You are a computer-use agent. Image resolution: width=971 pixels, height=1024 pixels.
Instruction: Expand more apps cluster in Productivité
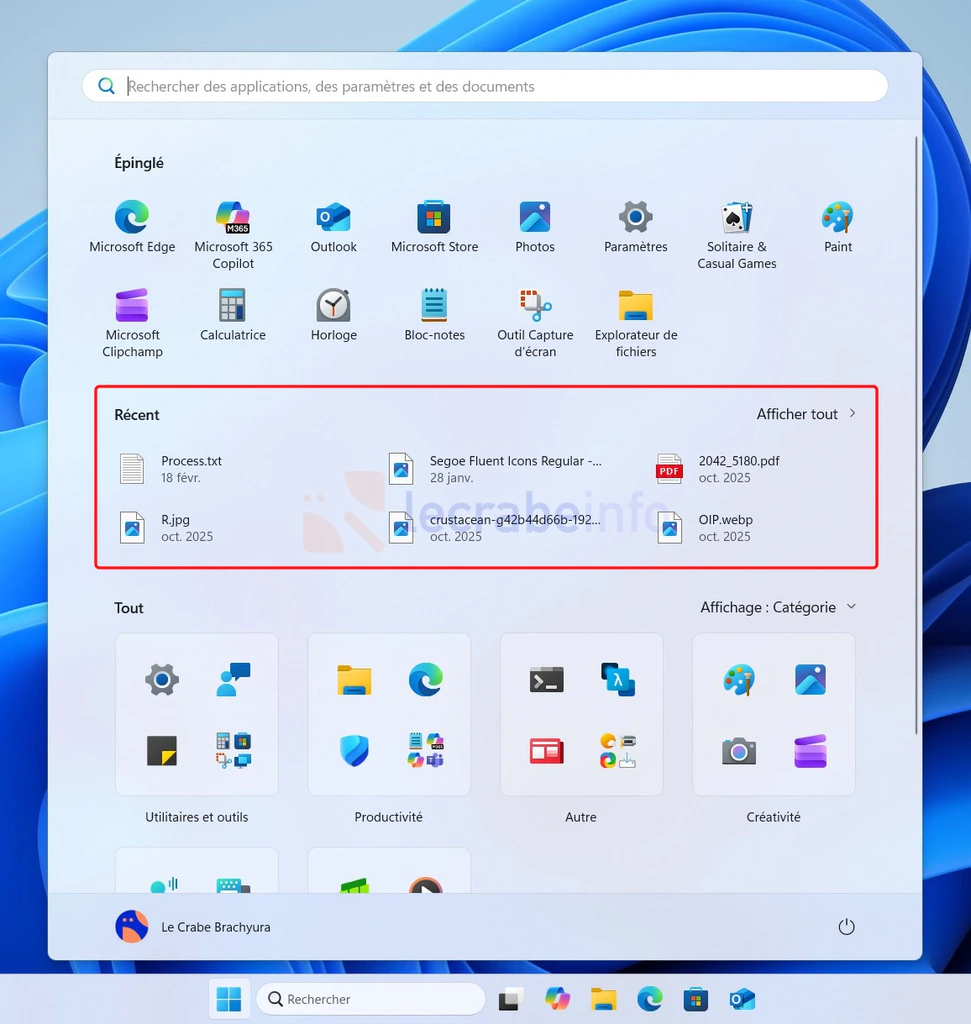tap(426, 750)
